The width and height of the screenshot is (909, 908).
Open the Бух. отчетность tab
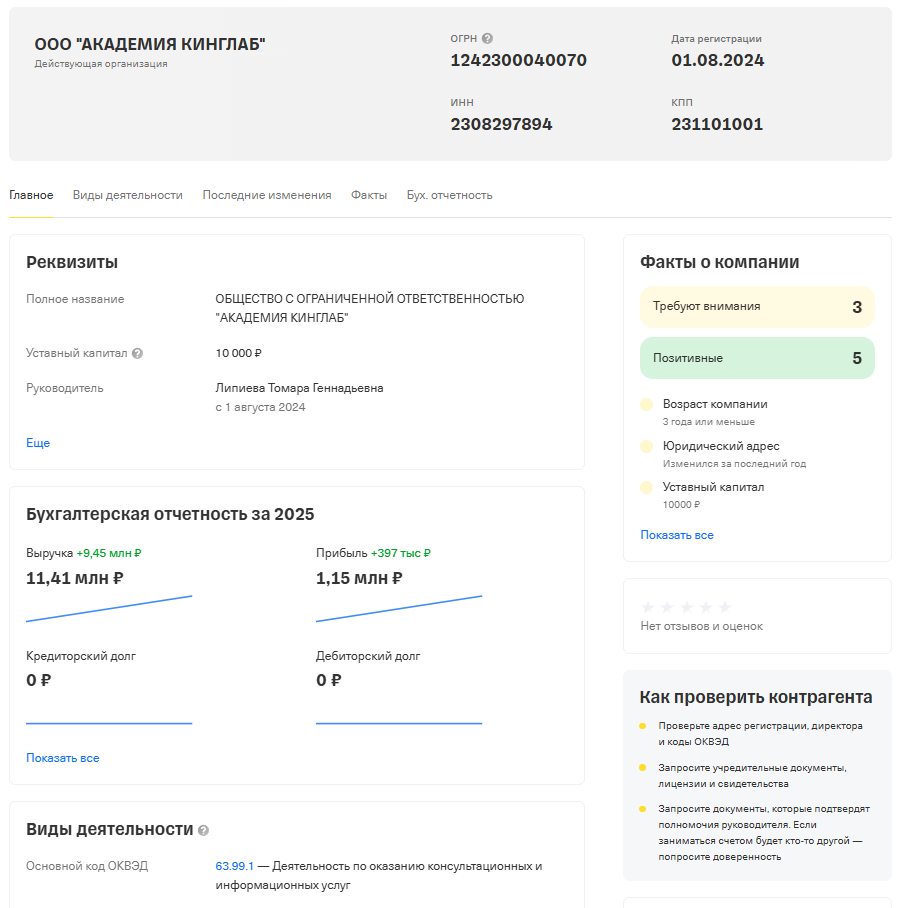[x=449, y=195]
